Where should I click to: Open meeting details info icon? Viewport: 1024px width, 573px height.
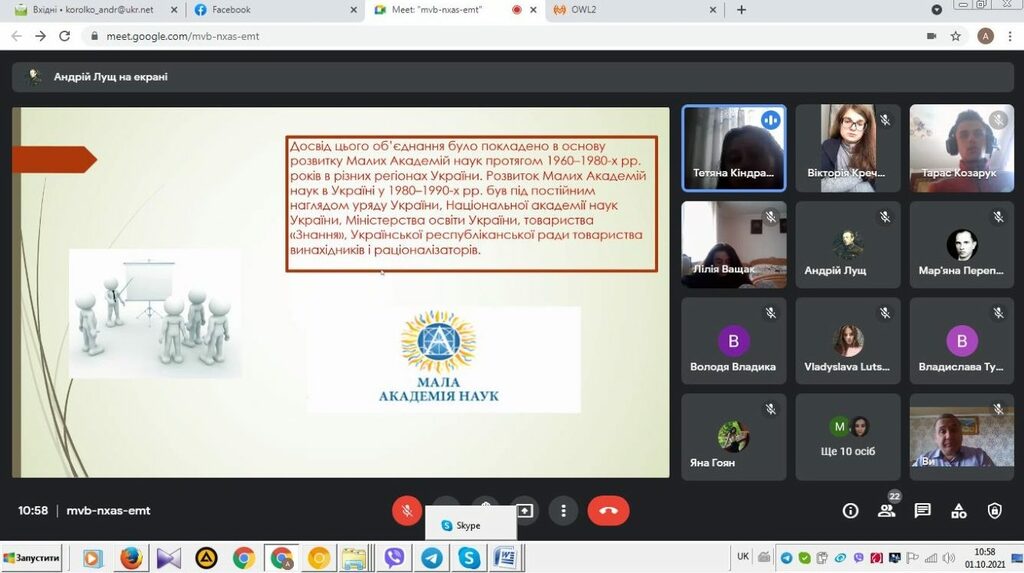(x=850, y=510)
